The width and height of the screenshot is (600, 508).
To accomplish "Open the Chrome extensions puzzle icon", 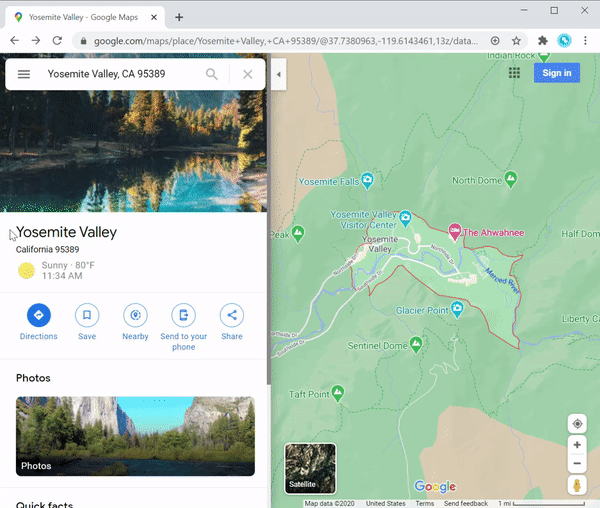I will coord(543,41).
